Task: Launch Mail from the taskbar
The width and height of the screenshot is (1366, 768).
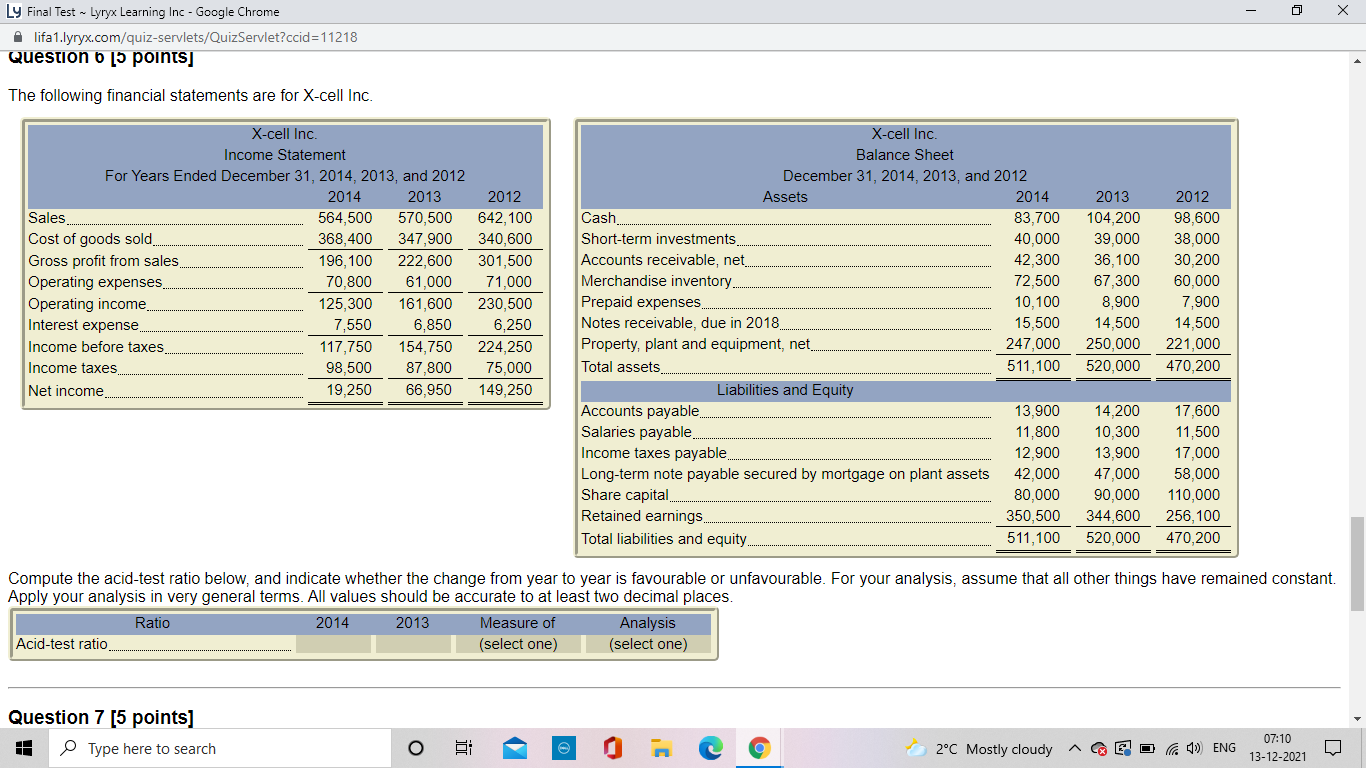Action: 513,747
